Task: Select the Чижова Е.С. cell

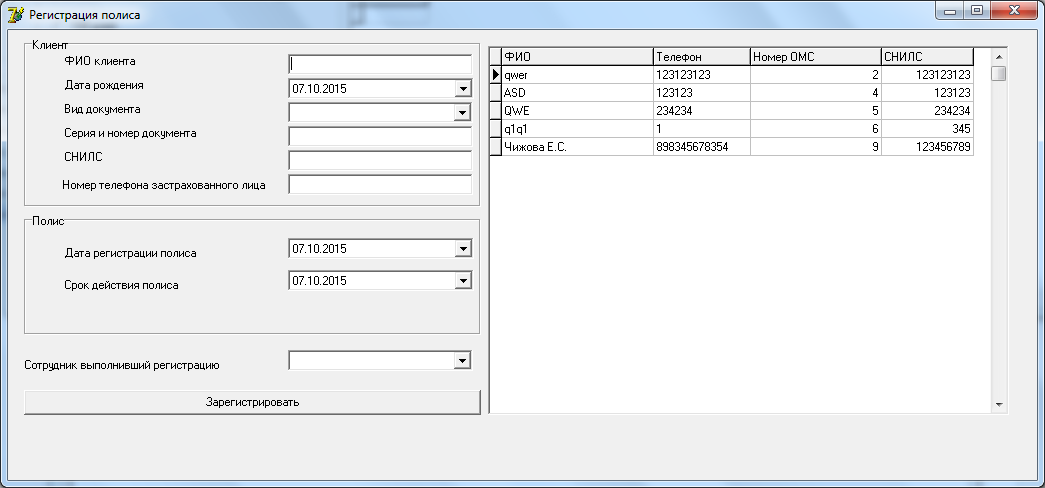Action: [577, 147]
